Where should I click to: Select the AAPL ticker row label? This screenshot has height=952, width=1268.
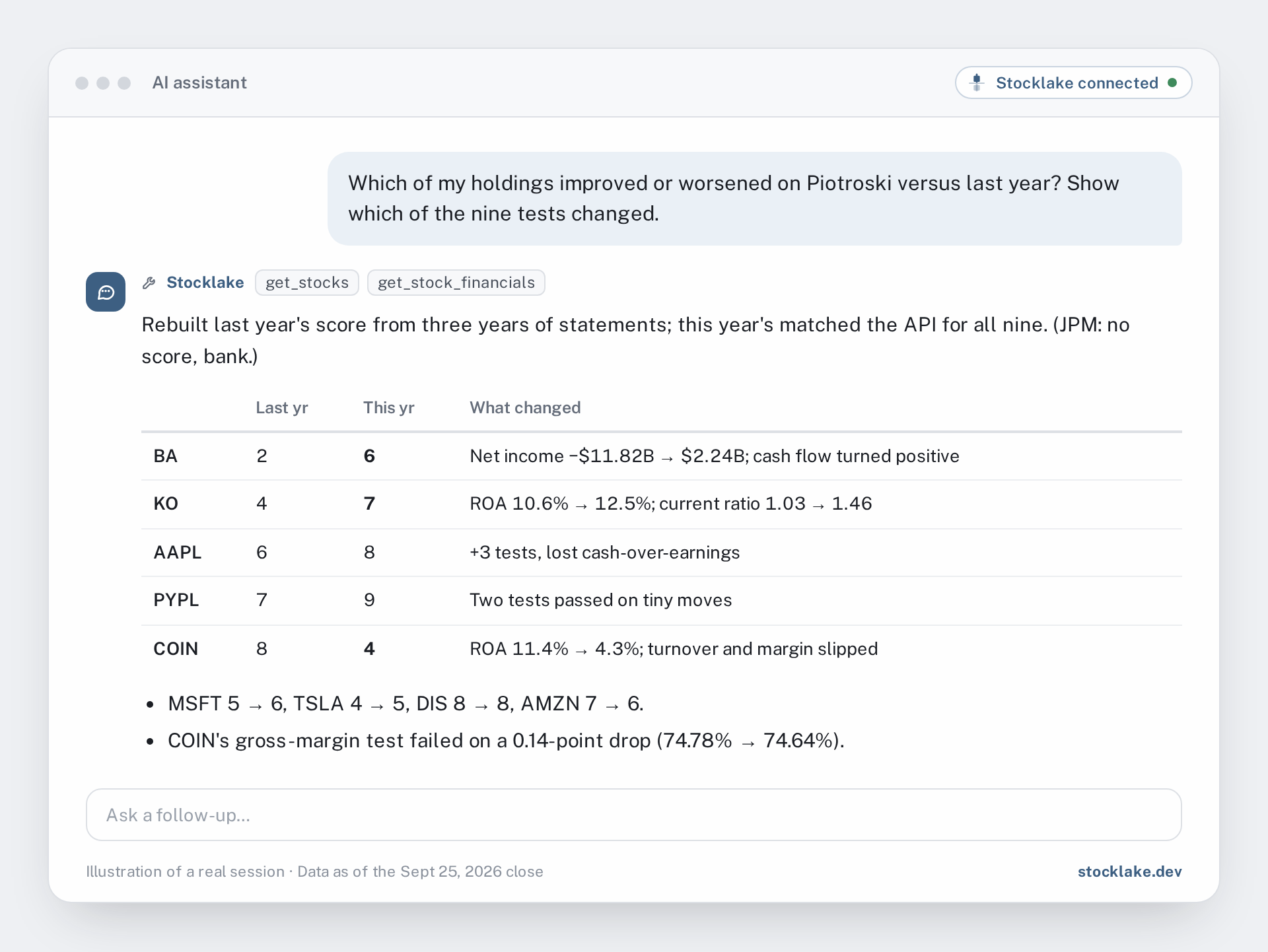click(x=178, y=553)
